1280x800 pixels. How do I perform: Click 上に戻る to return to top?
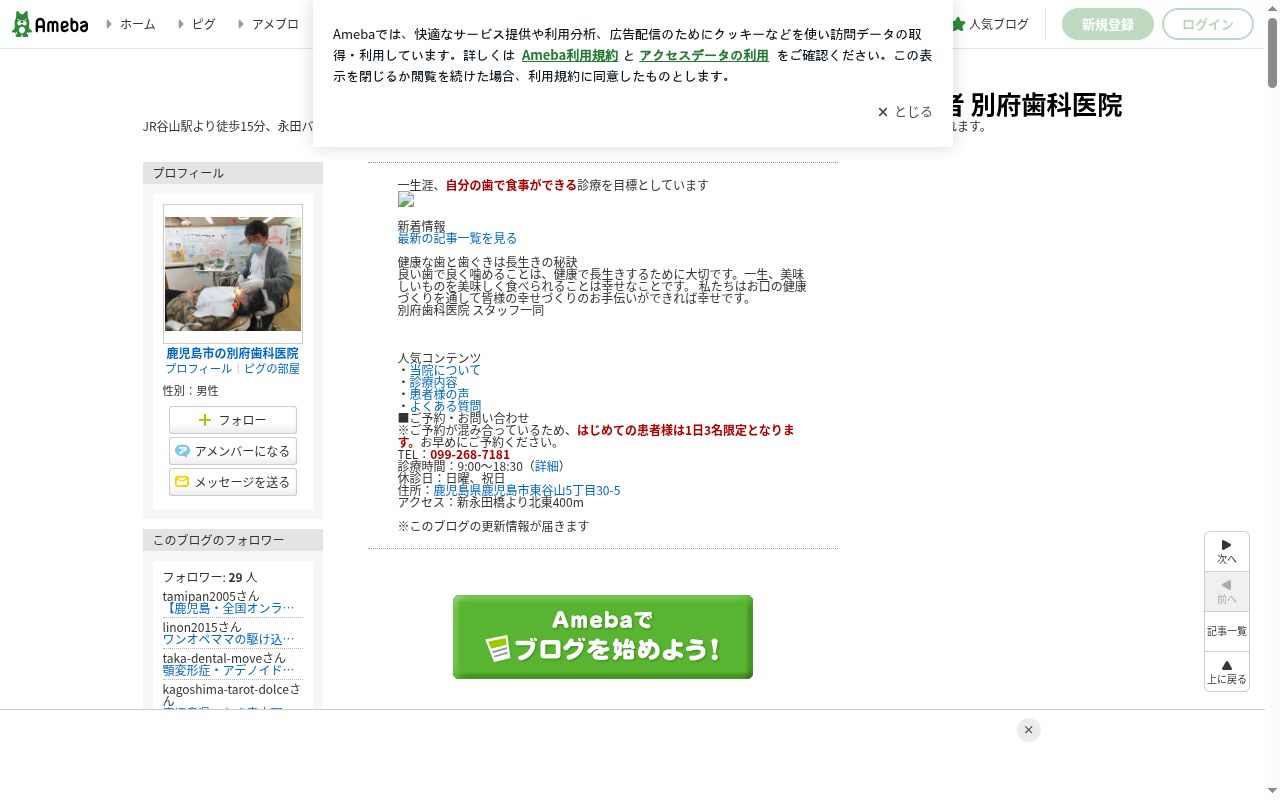(1227, 672)
